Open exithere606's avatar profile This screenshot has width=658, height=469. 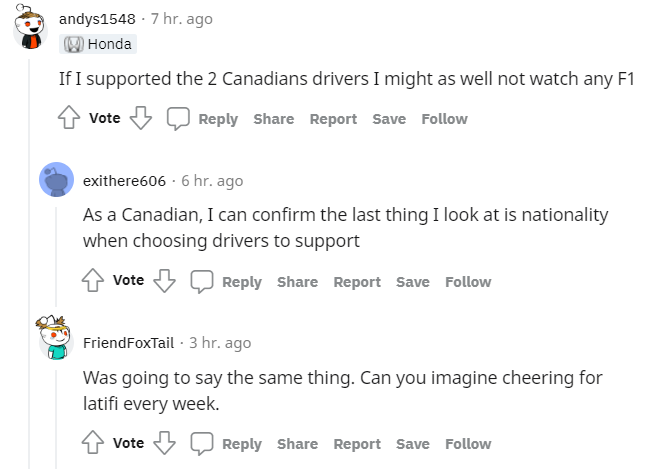(55, 180)
